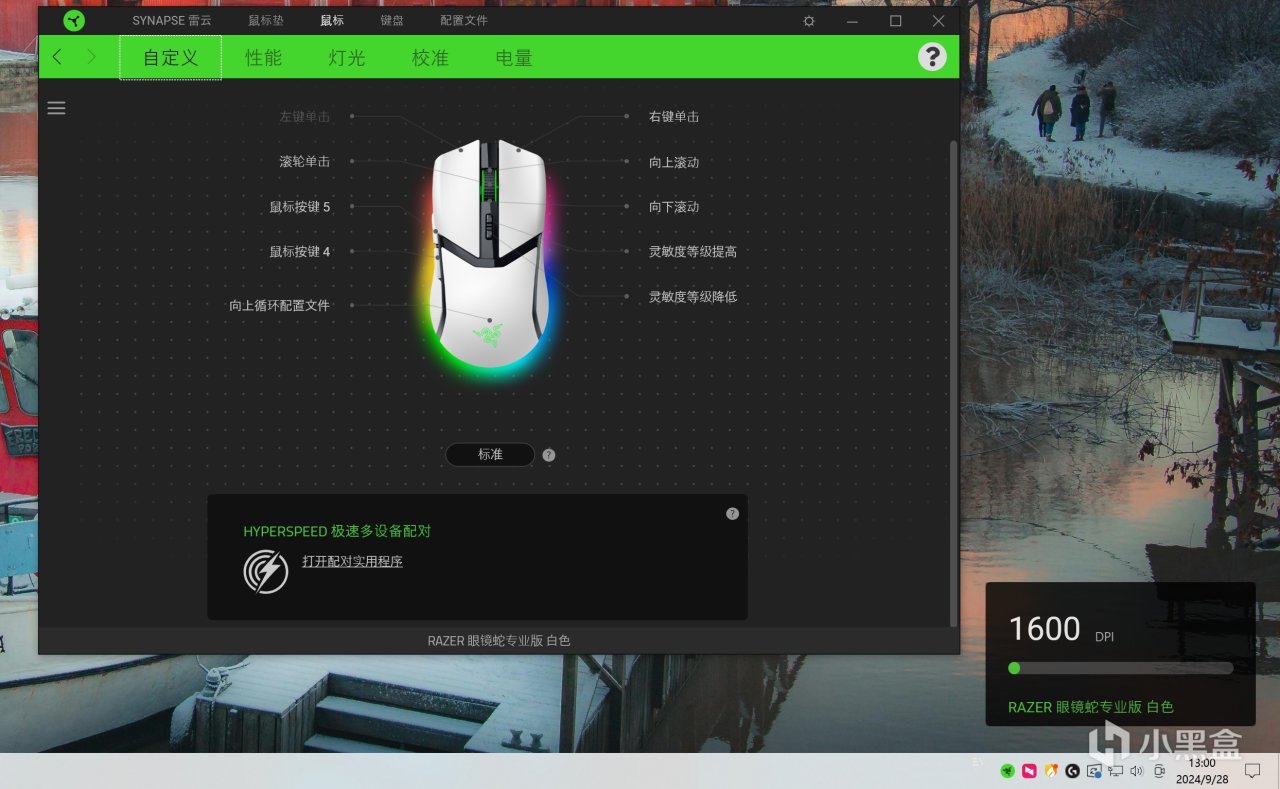Select the 灵敏度等级提高 mapping
Image resolution: width=1280 pixels, height=789 pixels.
pos(693,252)
